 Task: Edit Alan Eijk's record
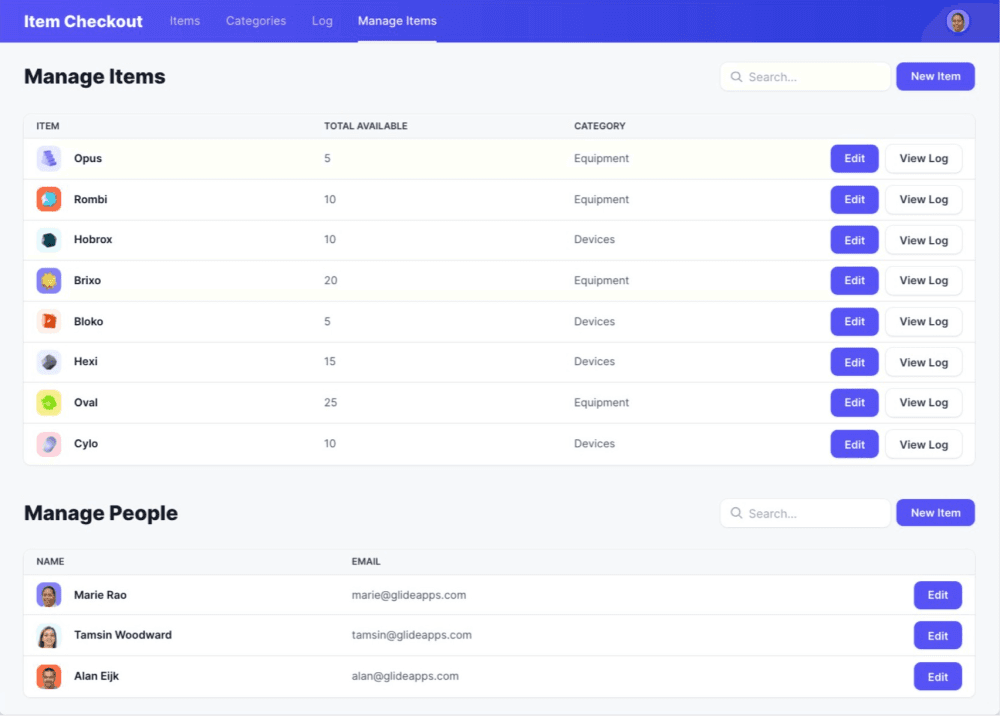coord(938,677)
